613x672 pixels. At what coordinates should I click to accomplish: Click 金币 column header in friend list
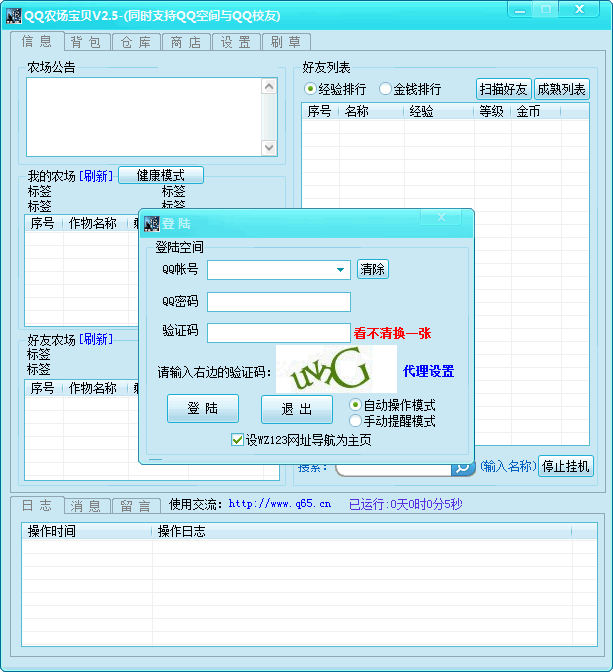[x=536, y=111]
